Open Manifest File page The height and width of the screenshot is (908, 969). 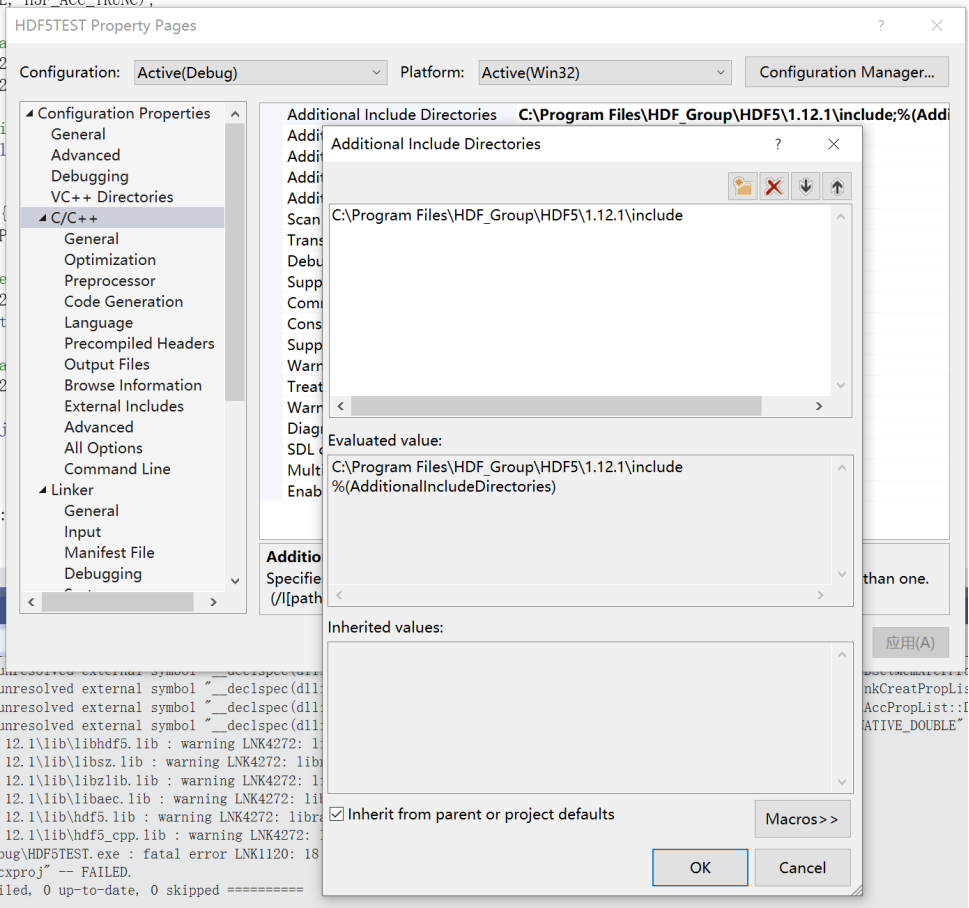click(109, 553)
